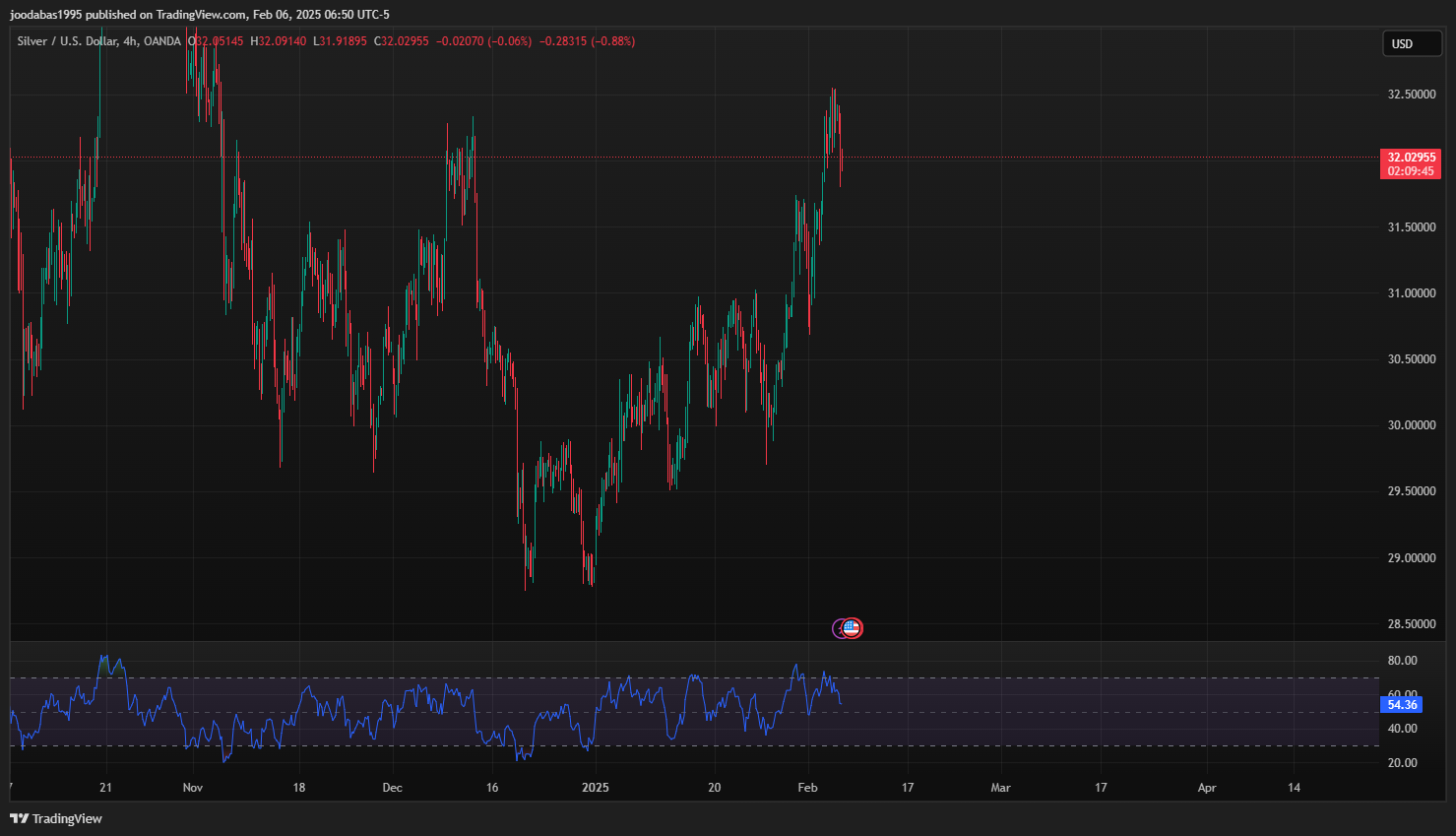Click the 29.00000 price axis label
Viewport: 1456px width, 836px height.
point(1412,558)
